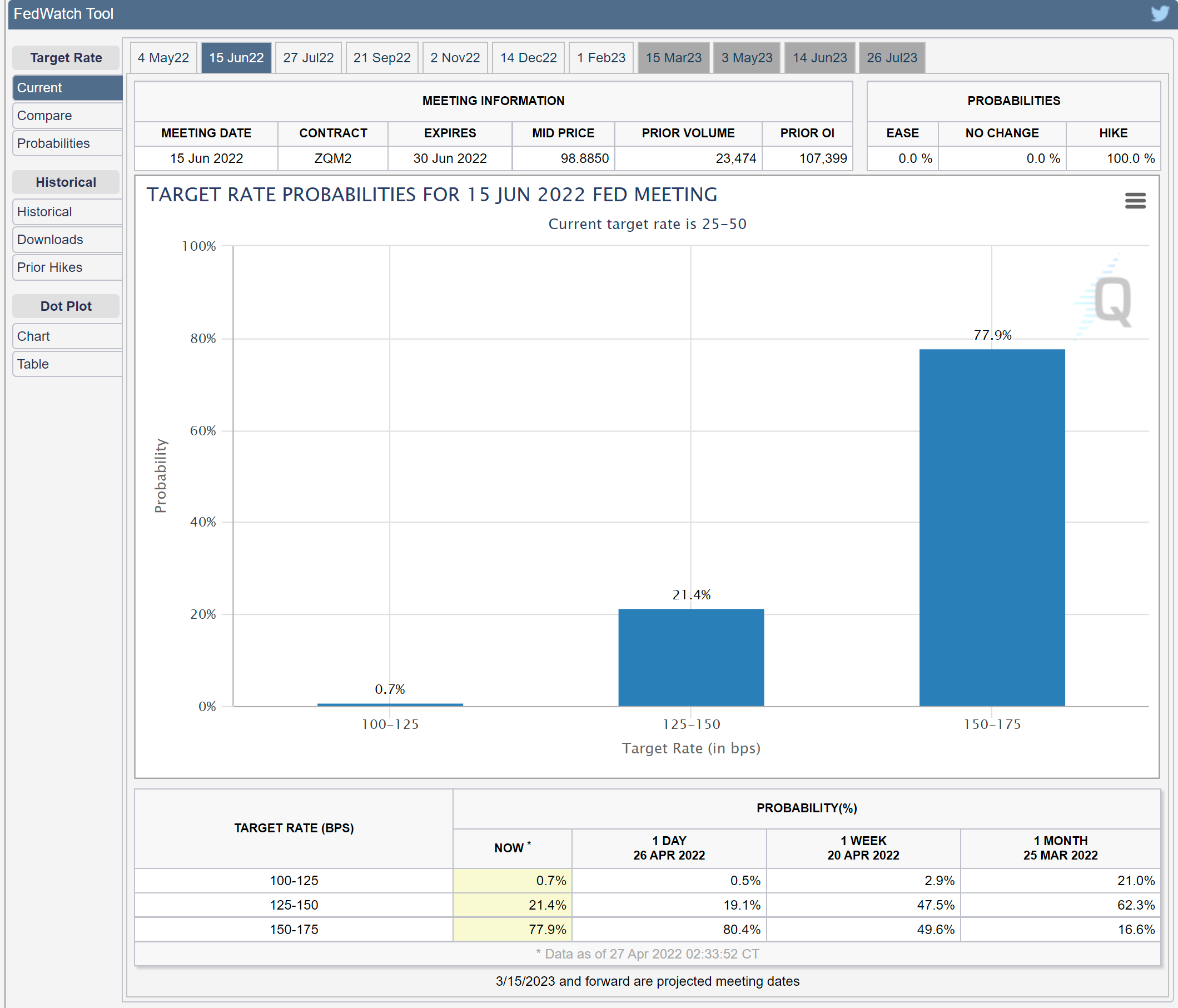This screenshot has height=1008, width=1178.
Task: Click the 125-150 probability bar
Action: pos(691,657)
